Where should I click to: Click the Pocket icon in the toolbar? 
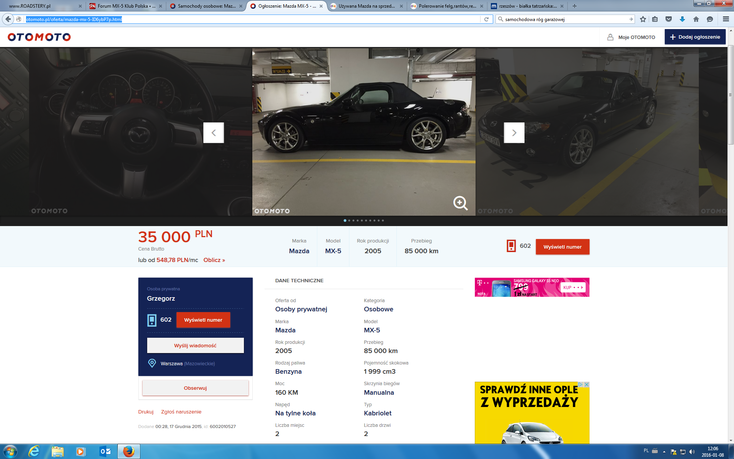(668, 19)
